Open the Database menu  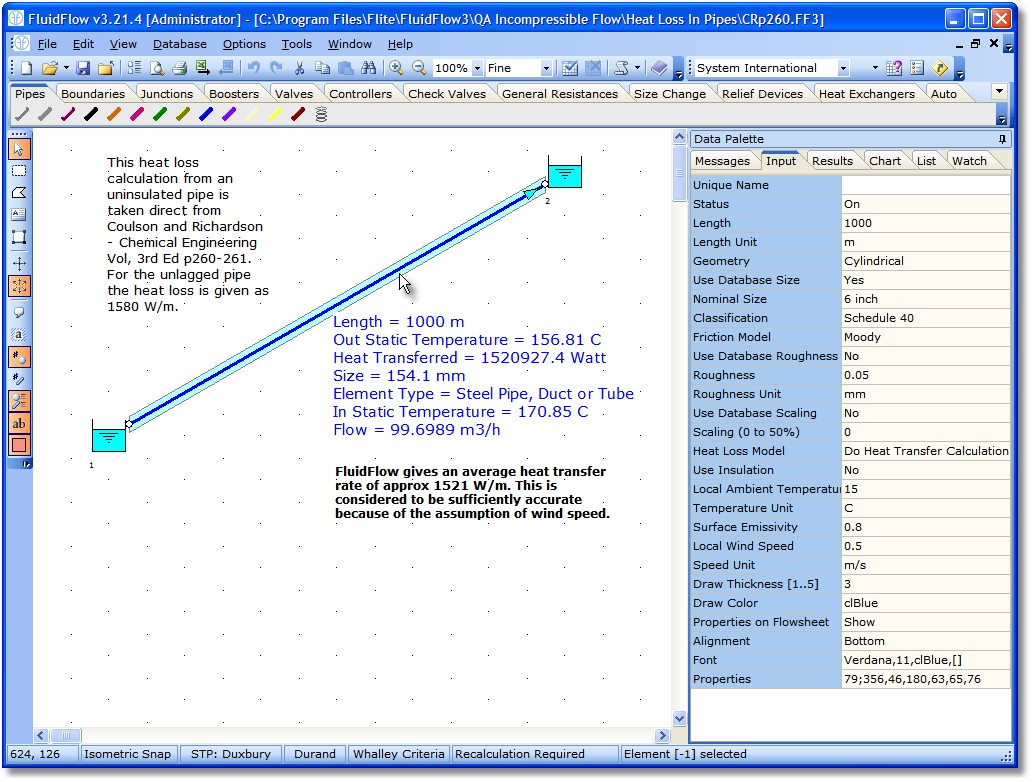pyautogui.click(x=180, y=44)
